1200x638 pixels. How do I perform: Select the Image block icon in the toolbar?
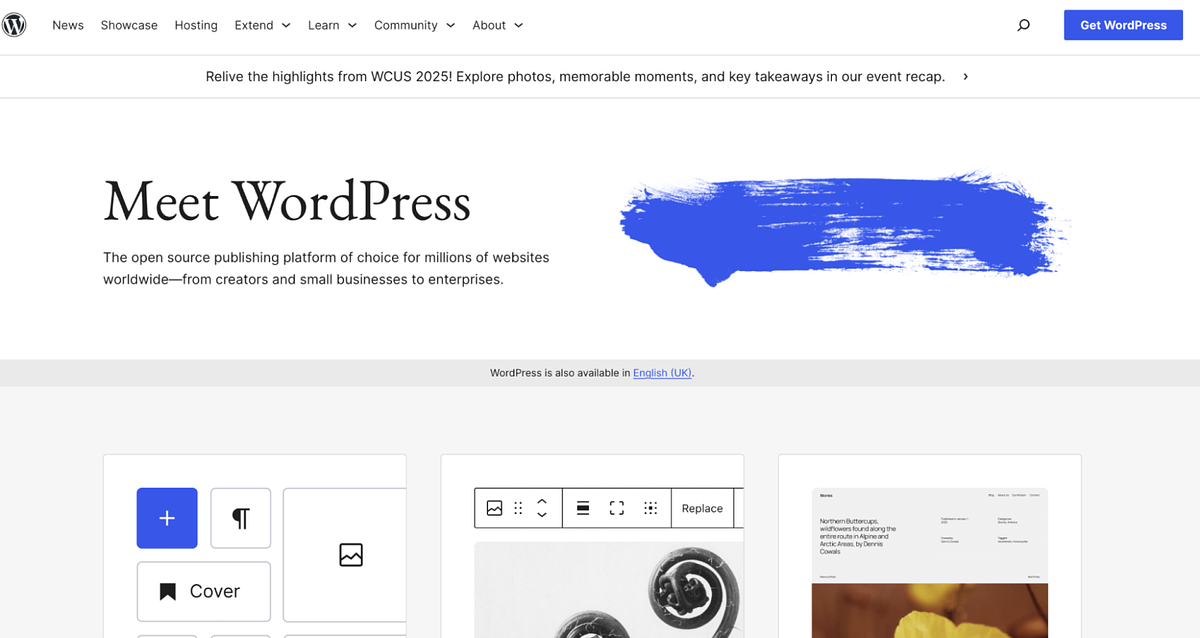(x=495, y=508)
